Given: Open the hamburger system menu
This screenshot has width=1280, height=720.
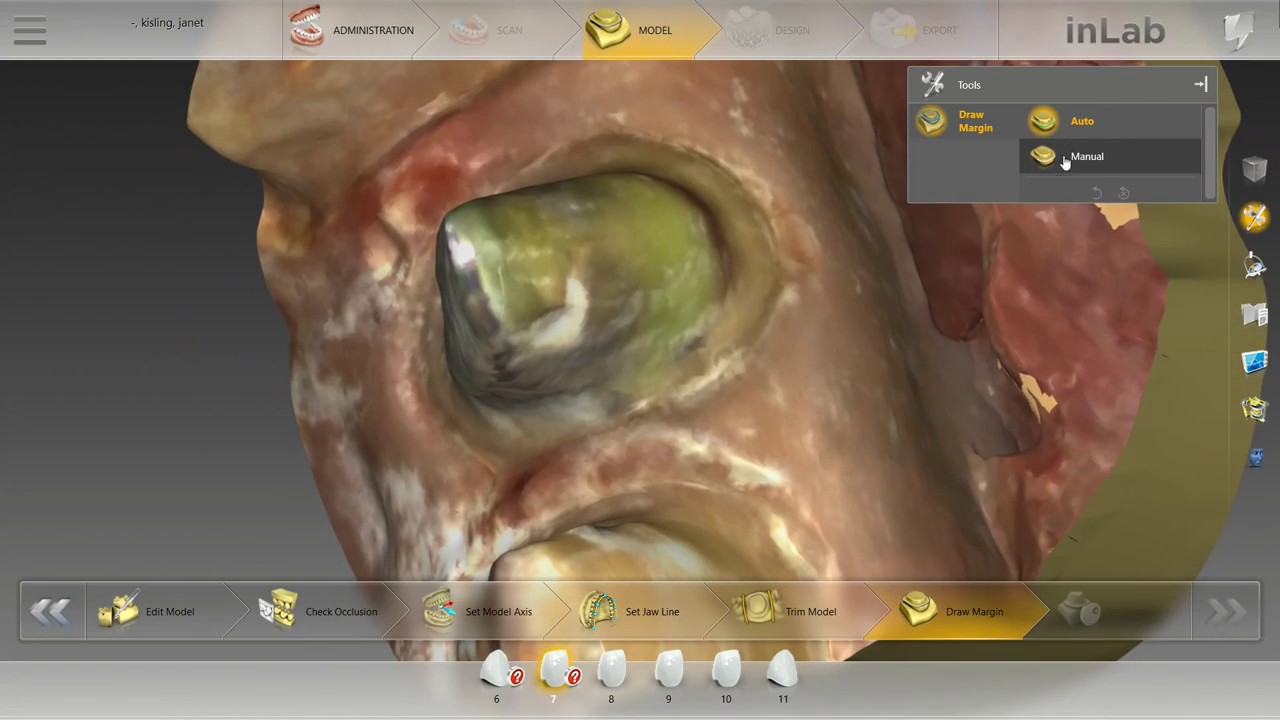Looking at the screenshot, I should (x=30, y=30).
